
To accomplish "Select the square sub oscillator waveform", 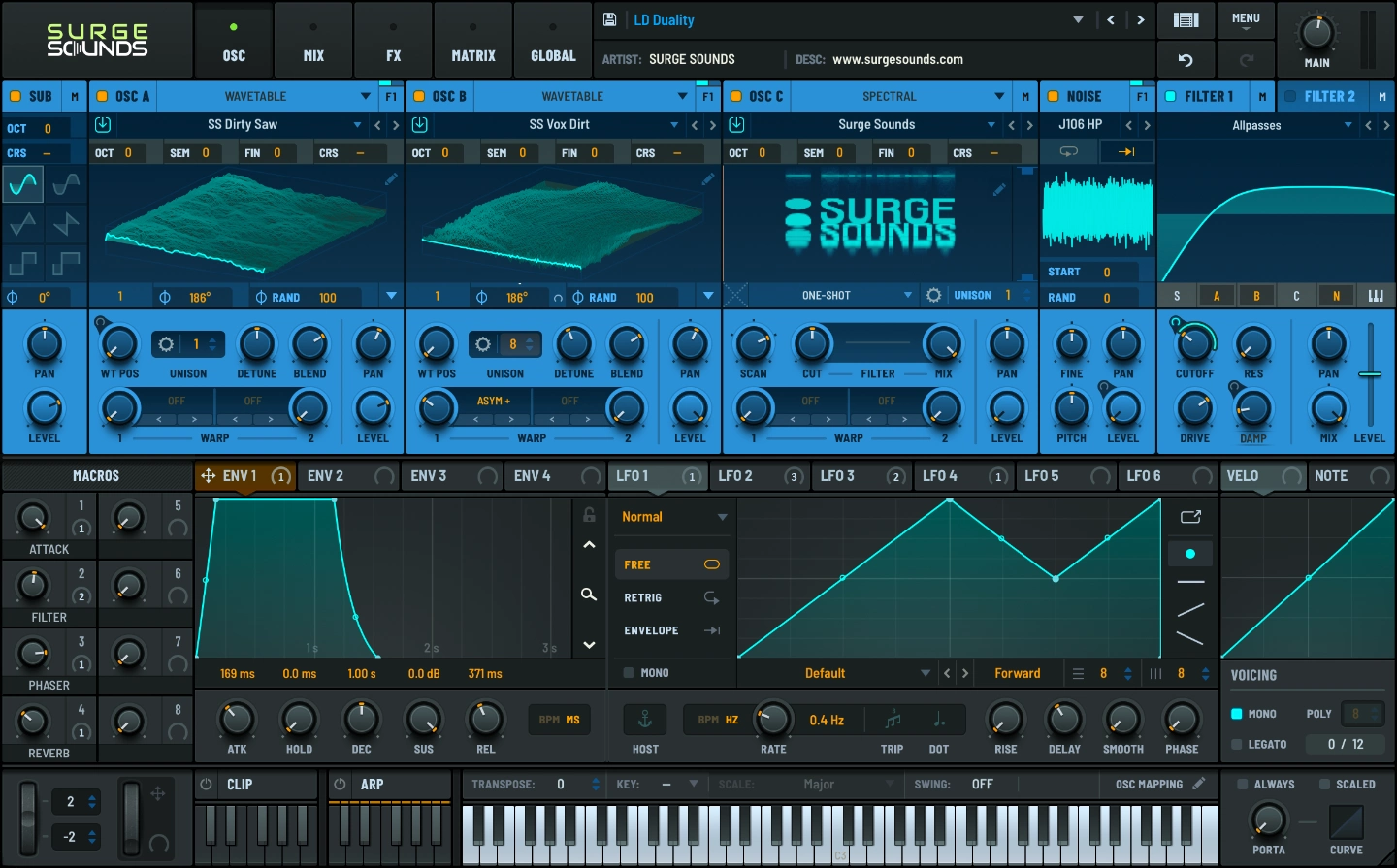I will (23, 263).
